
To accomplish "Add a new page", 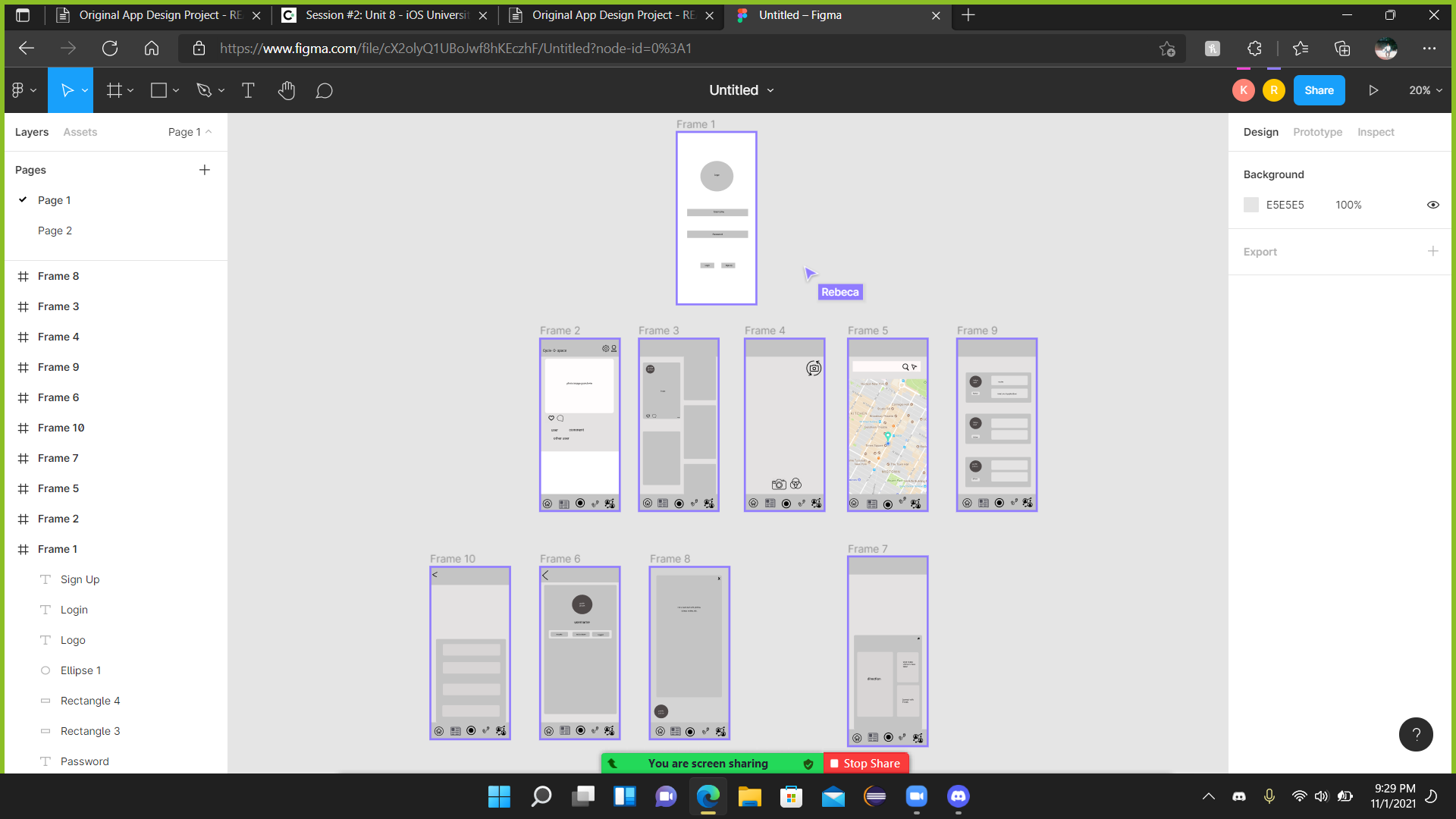I will point(204,170).
